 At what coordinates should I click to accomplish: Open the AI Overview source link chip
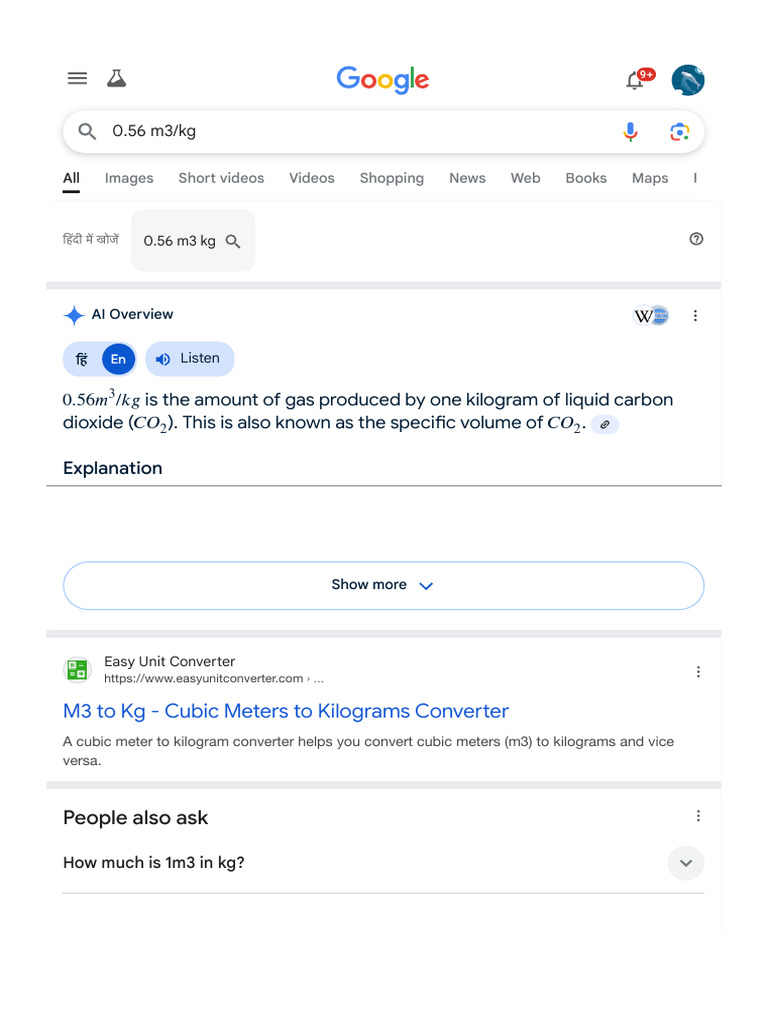tap(605, 424)
